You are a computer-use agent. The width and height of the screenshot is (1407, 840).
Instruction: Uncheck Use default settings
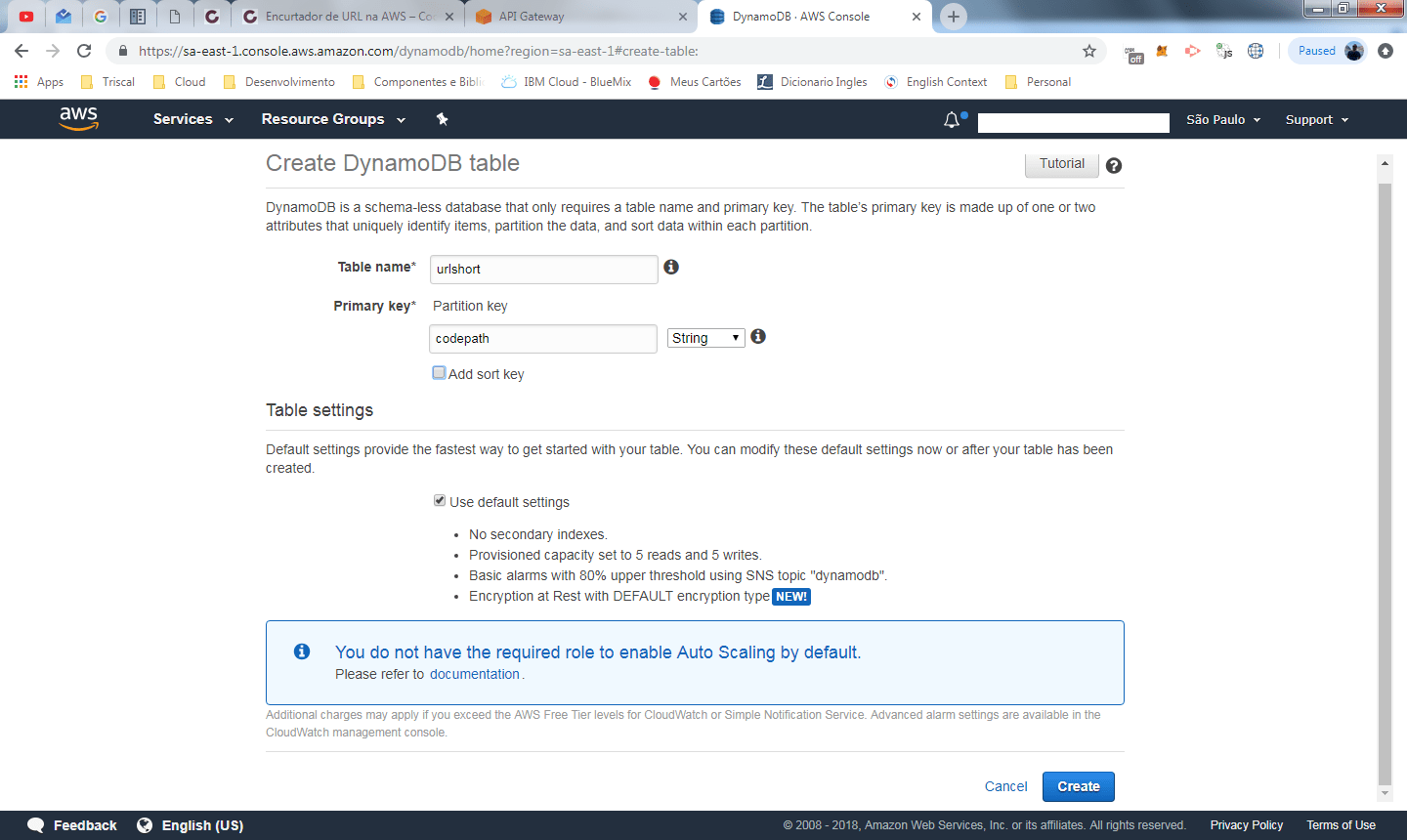click(x=440, y=500)
